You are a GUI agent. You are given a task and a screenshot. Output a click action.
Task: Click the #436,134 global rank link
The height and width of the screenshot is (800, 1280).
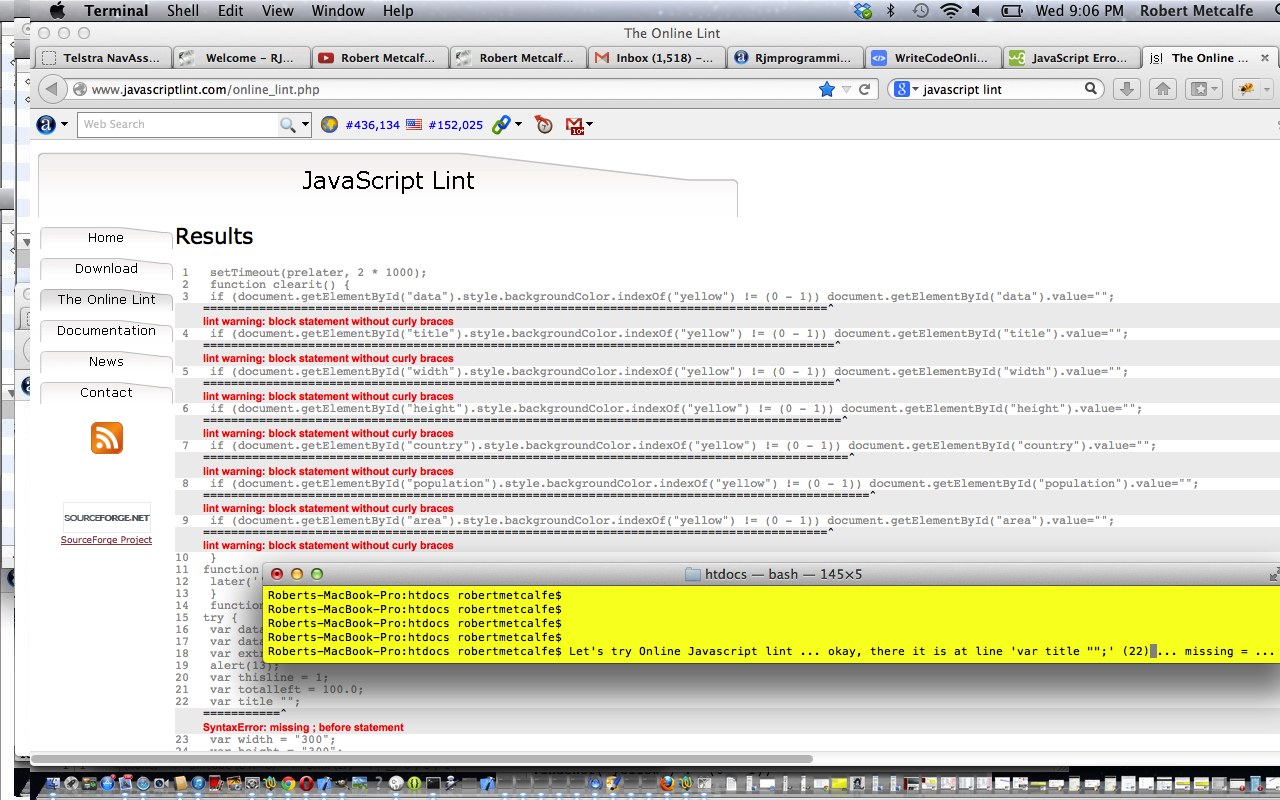pos(372,125)
